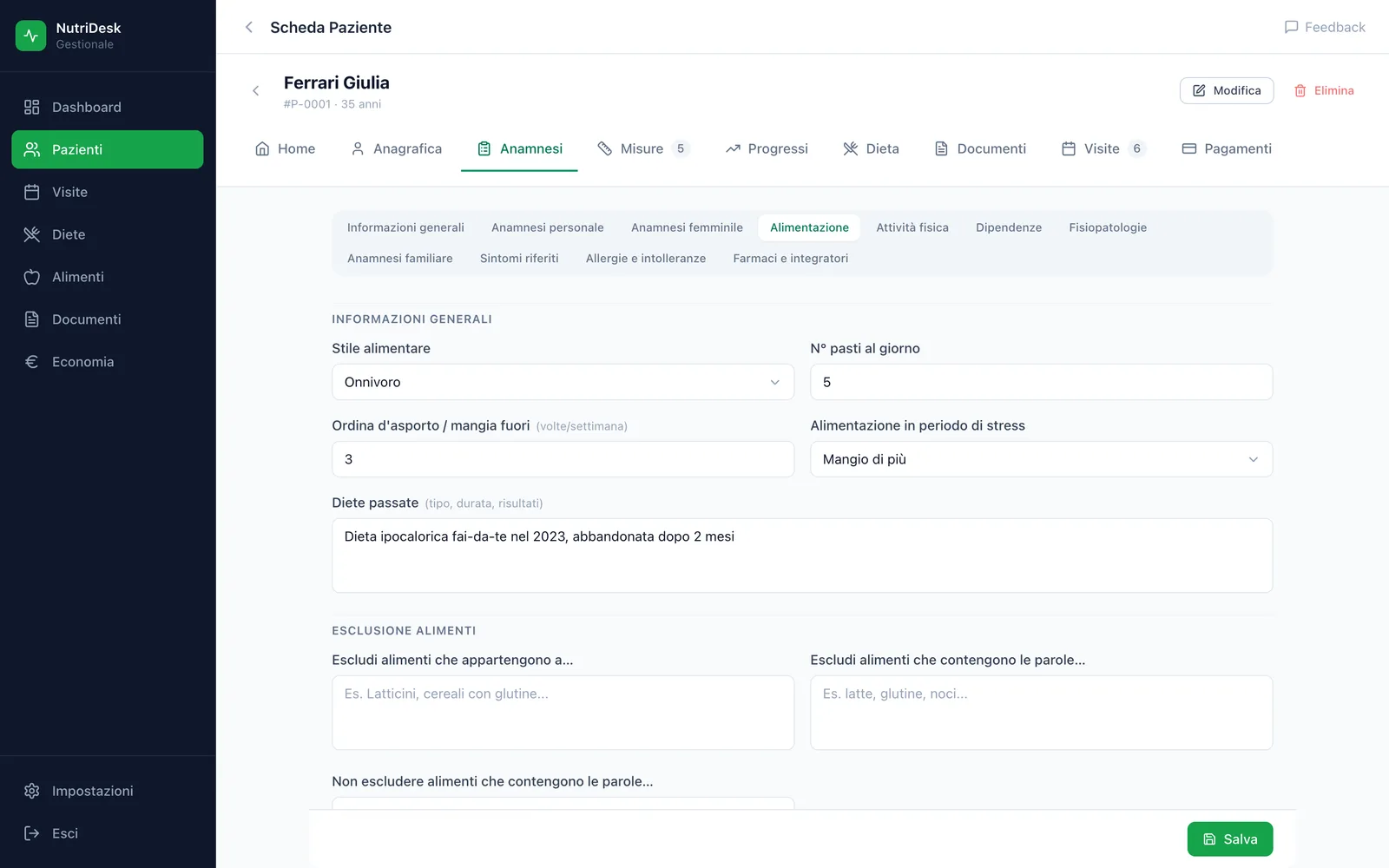
Task: Click back arrow next to Scheda Paziente
Action: click(x=249, y=27)
